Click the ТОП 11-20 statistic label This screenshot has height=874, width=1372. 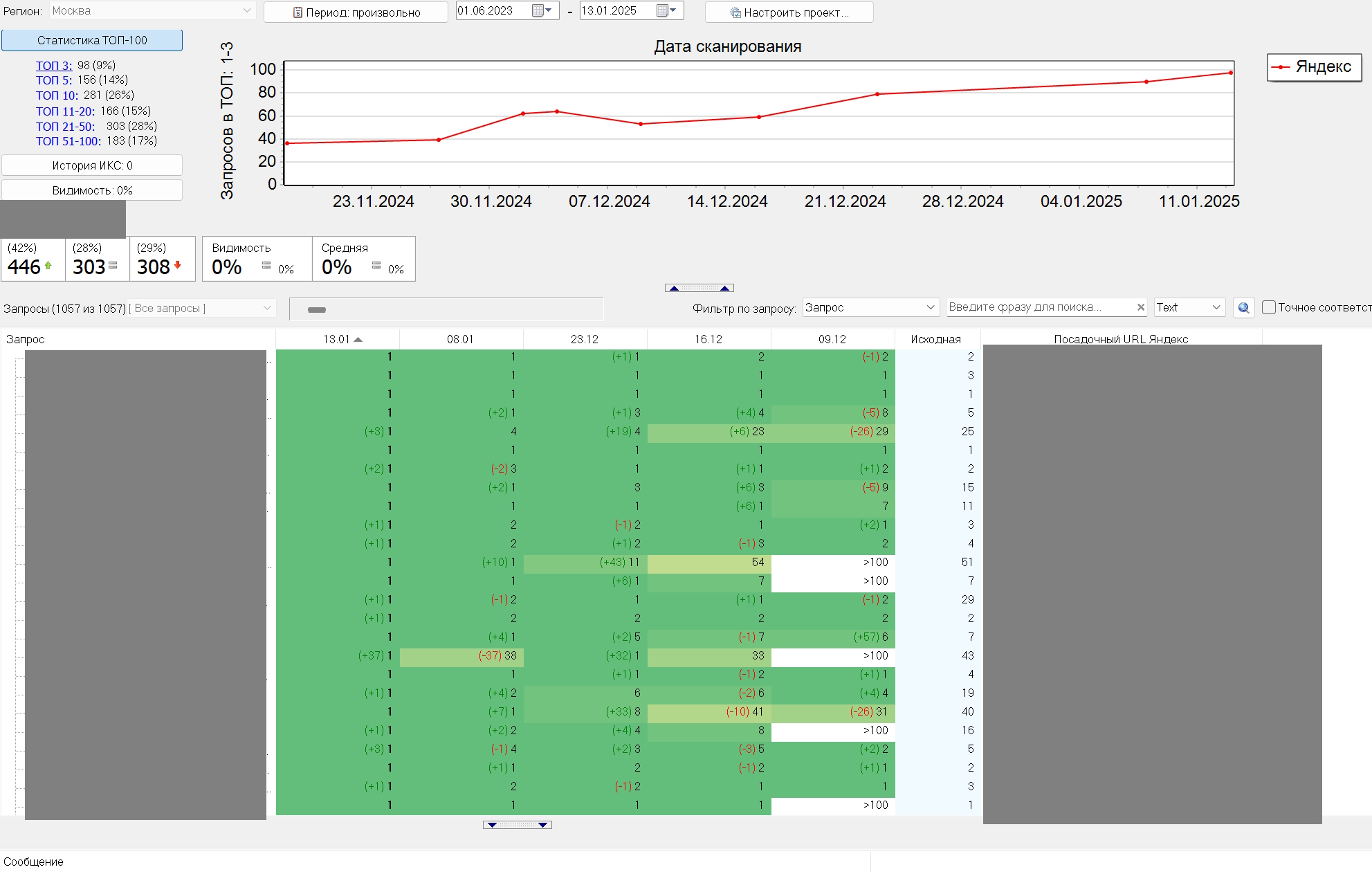point(66,111)
